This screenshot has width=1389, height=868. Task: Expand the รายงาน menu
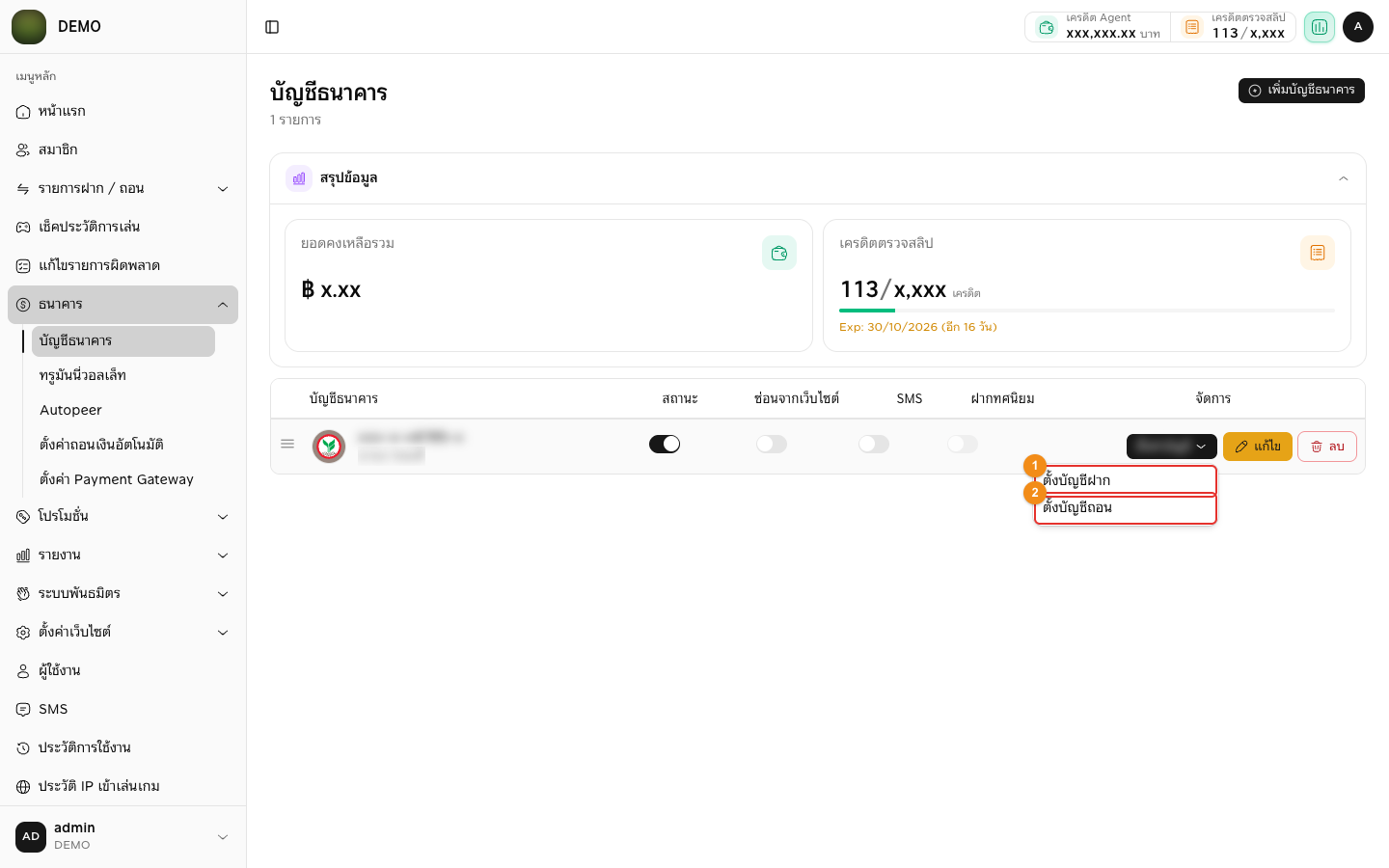pos(123,556)
